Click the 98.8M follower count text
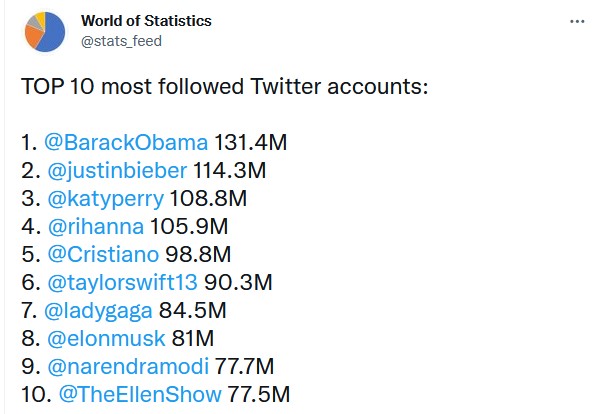Screen dimensions: 603x414 pyautogui.click(x=198, y=254)
